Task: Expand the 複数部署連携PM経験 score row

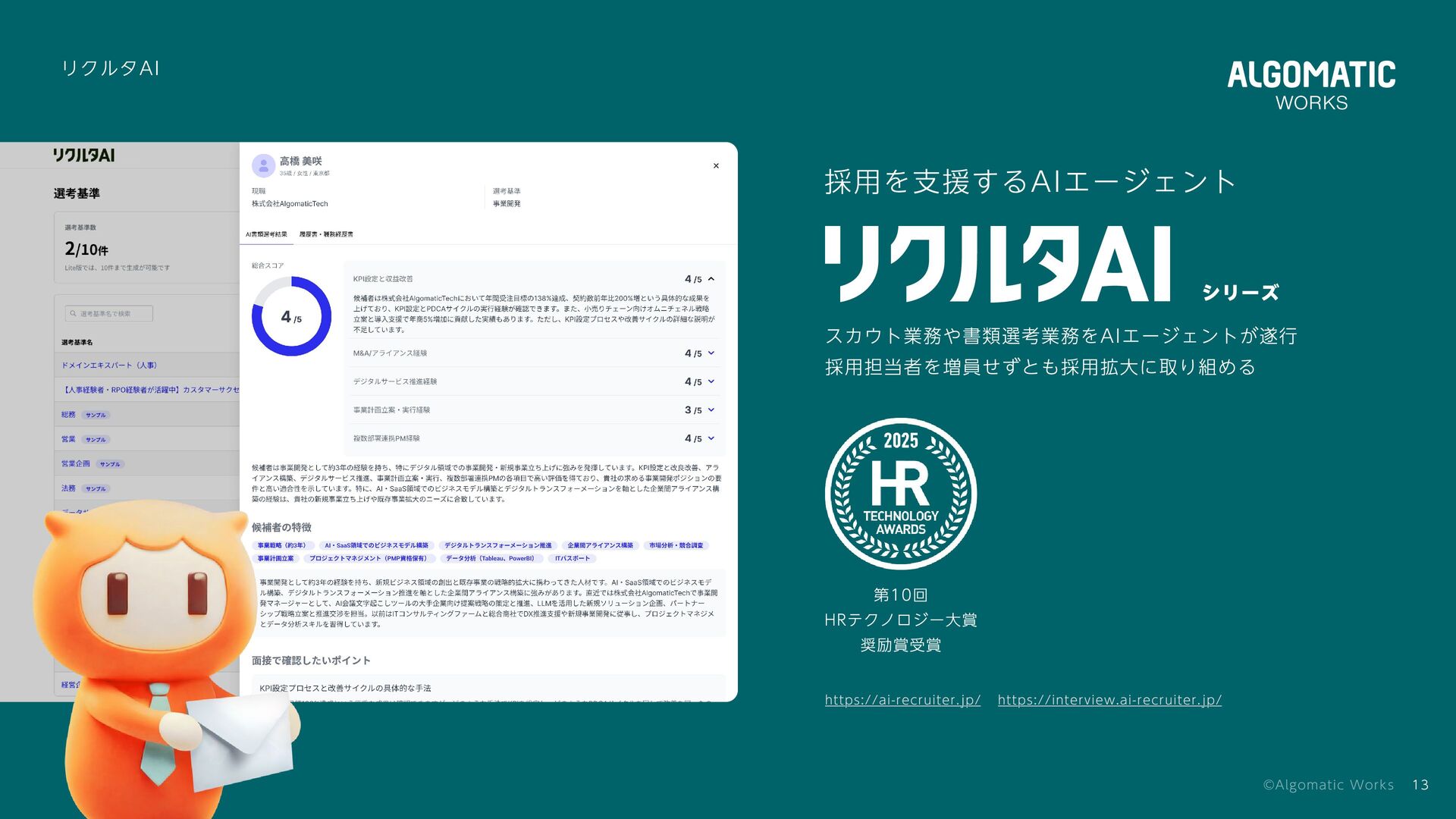Action: coord(711,438)
